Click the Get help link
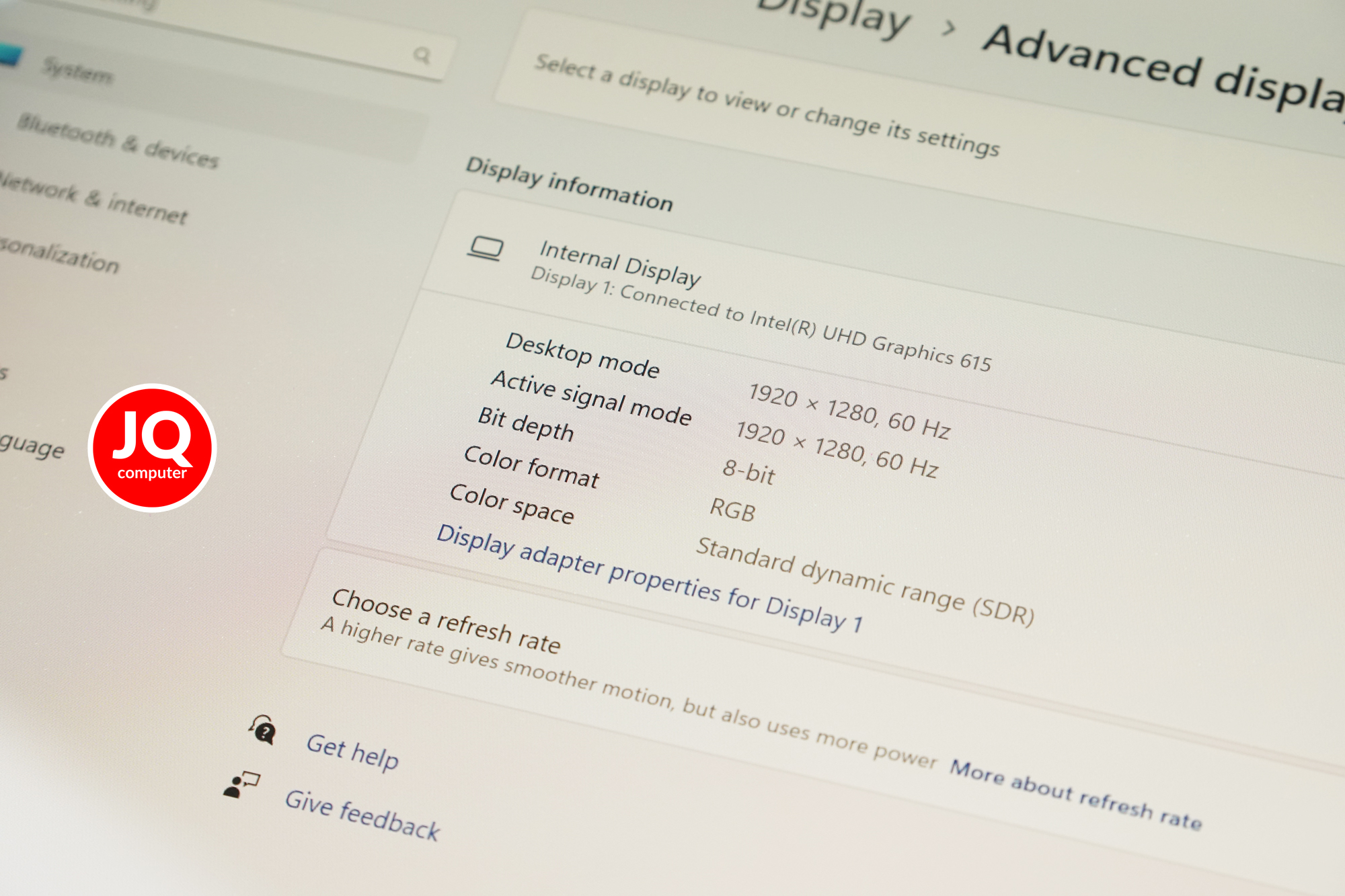The height and width of the screenshot is (896, 1345). click(352, 751)
